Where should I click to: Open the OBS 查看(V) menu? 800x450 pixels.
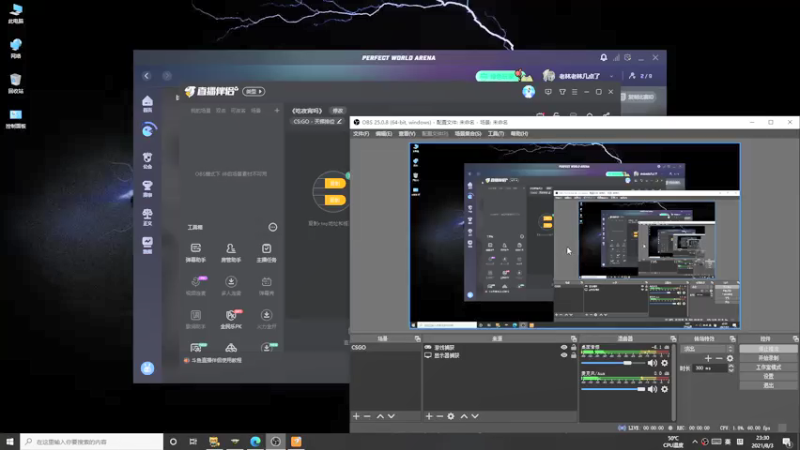(407, 134)
